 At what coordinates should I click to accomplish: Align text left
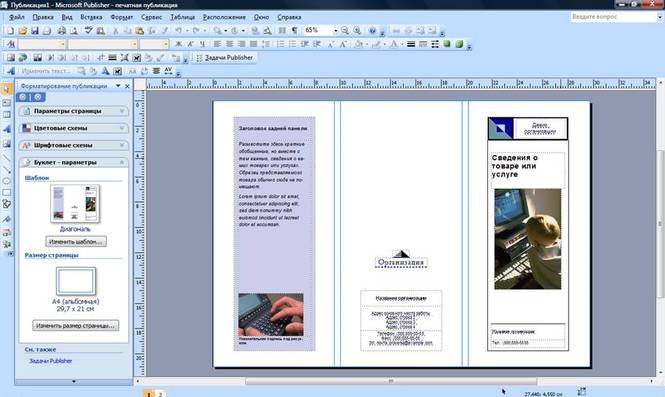217,44
